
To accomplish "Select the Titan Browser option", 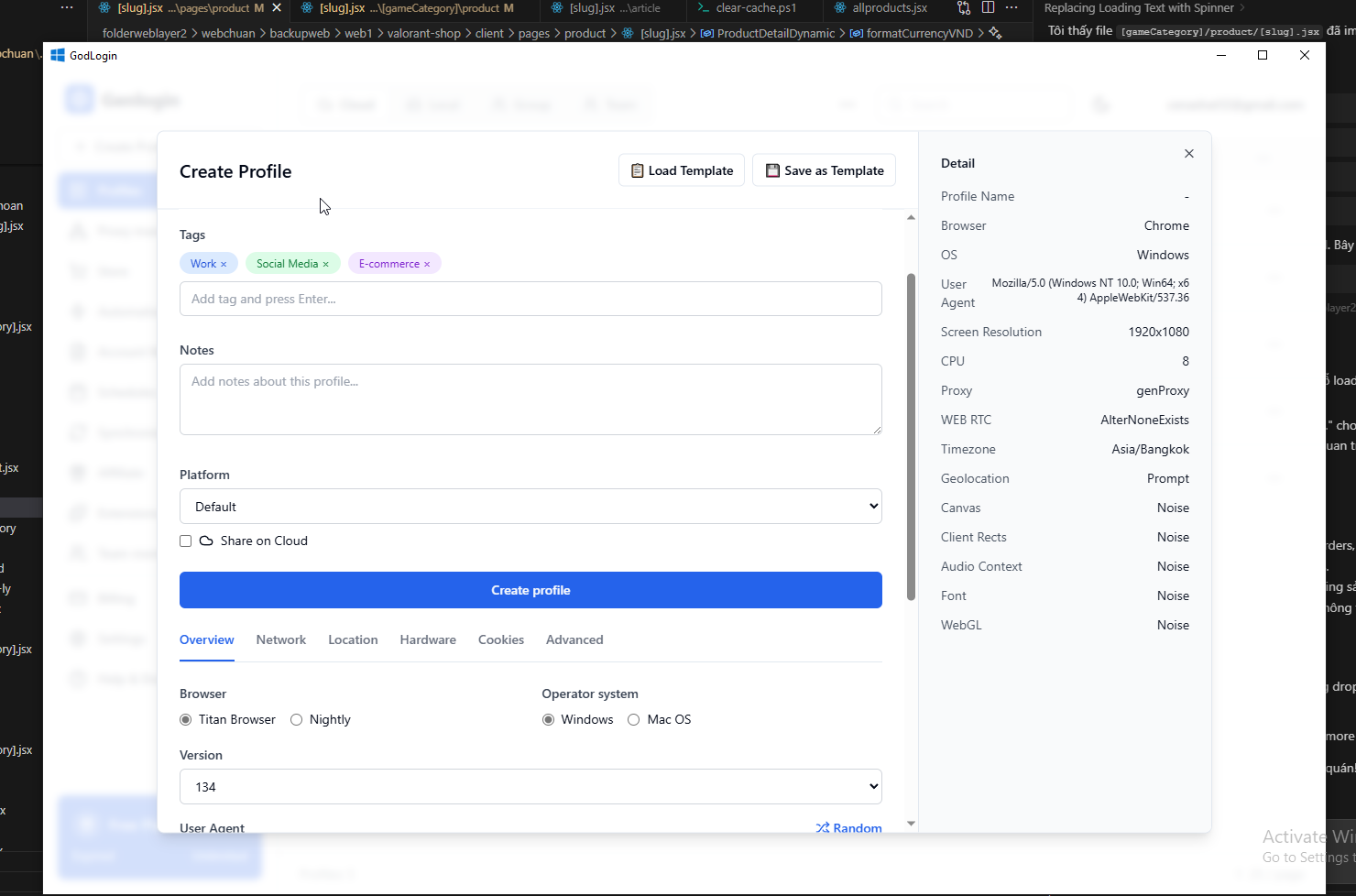I will [186, 720].
